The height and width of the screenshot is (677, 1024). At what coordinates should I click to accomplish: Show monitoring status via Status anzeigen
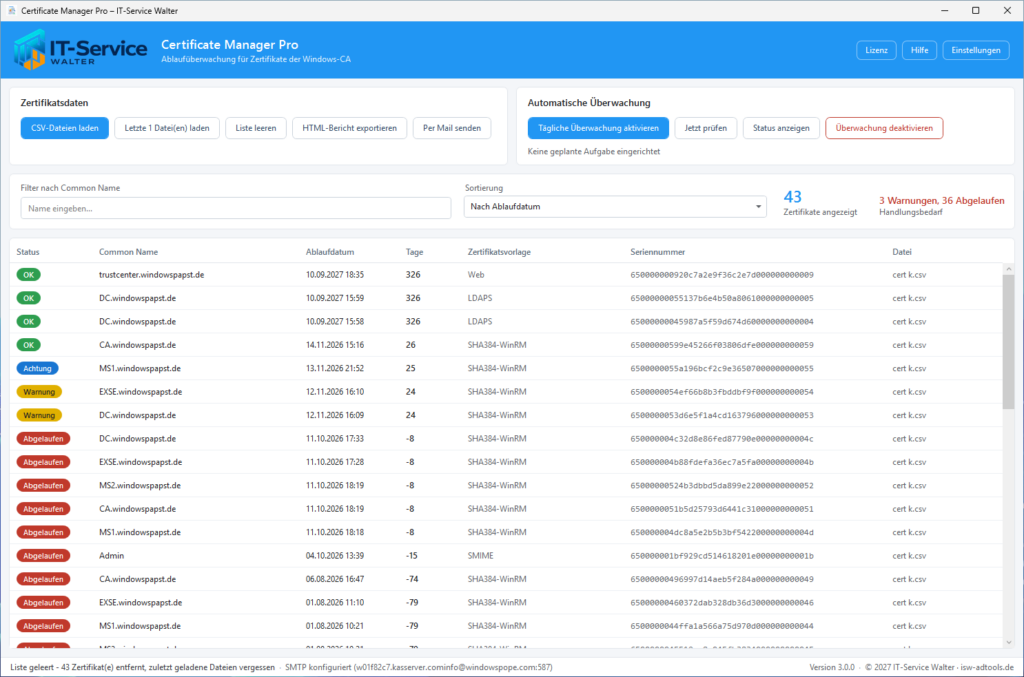[x=781, y=128]
